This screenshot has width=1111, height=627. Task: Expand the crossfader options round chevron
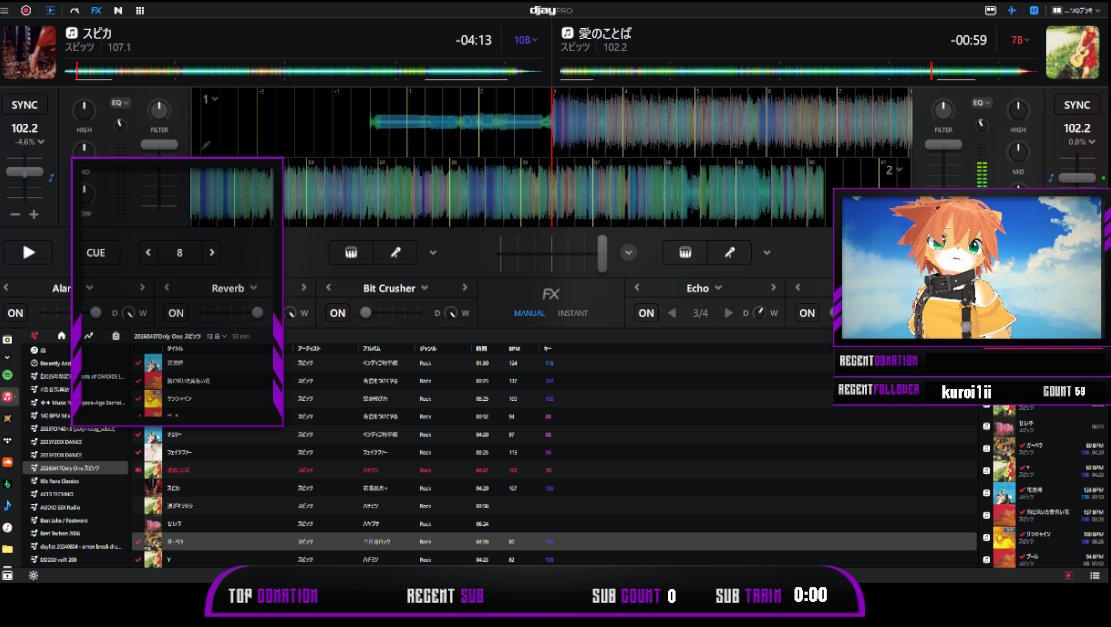click(x=628, y=252)
